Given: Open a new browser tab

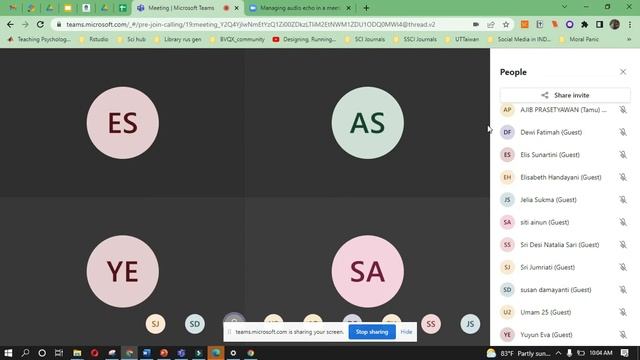Looking at the screenshot, I should [x=366, y=8].
